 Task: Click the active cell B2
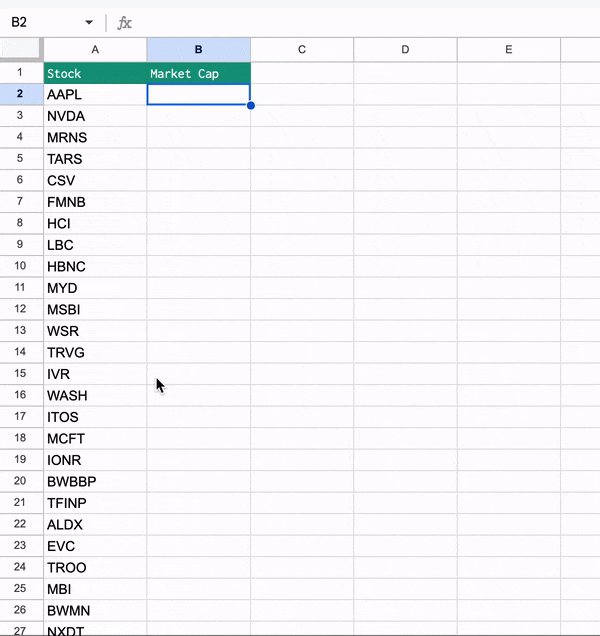tap(198, 95)
